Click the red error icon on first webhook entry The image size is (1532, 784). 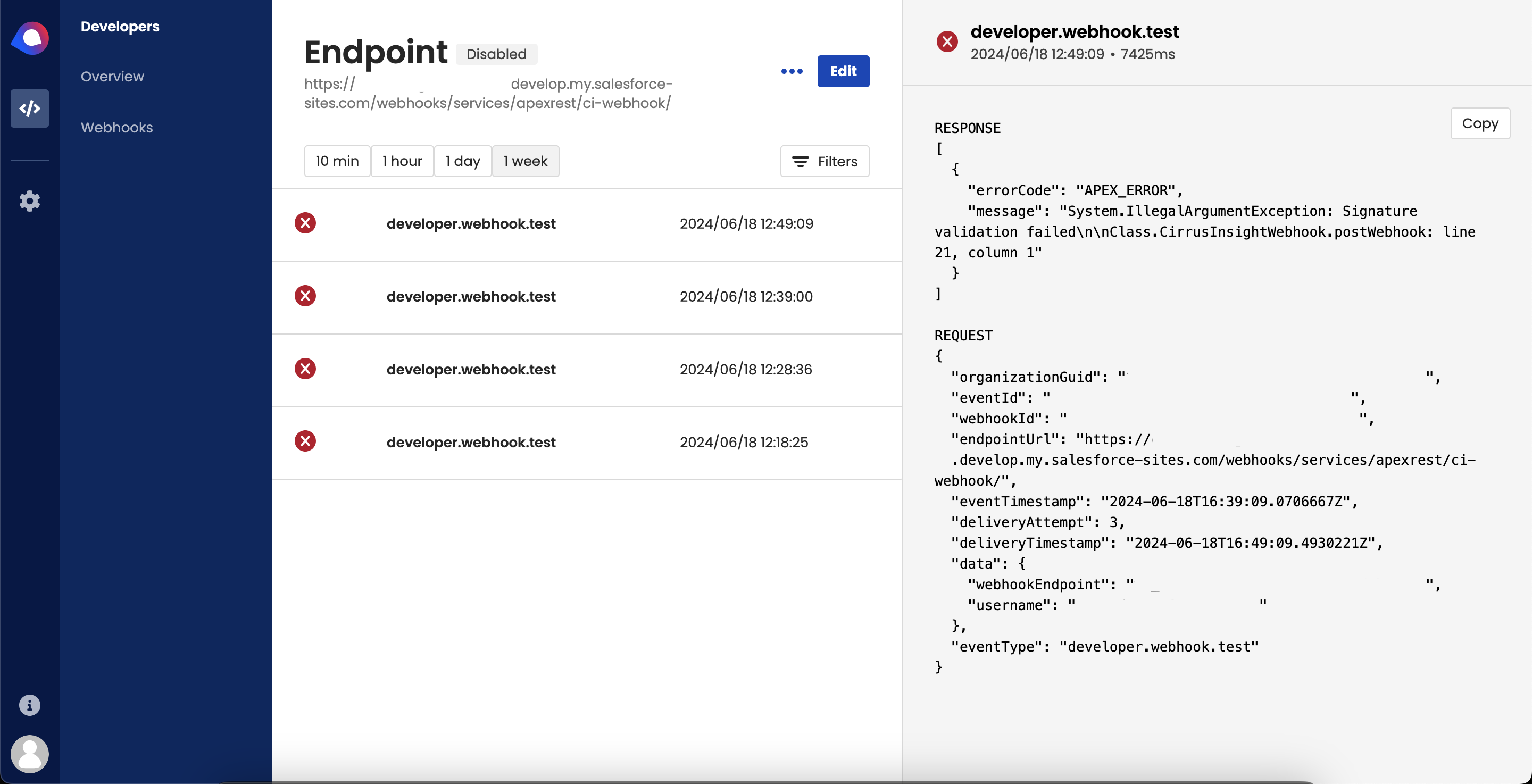click(306, 222)
